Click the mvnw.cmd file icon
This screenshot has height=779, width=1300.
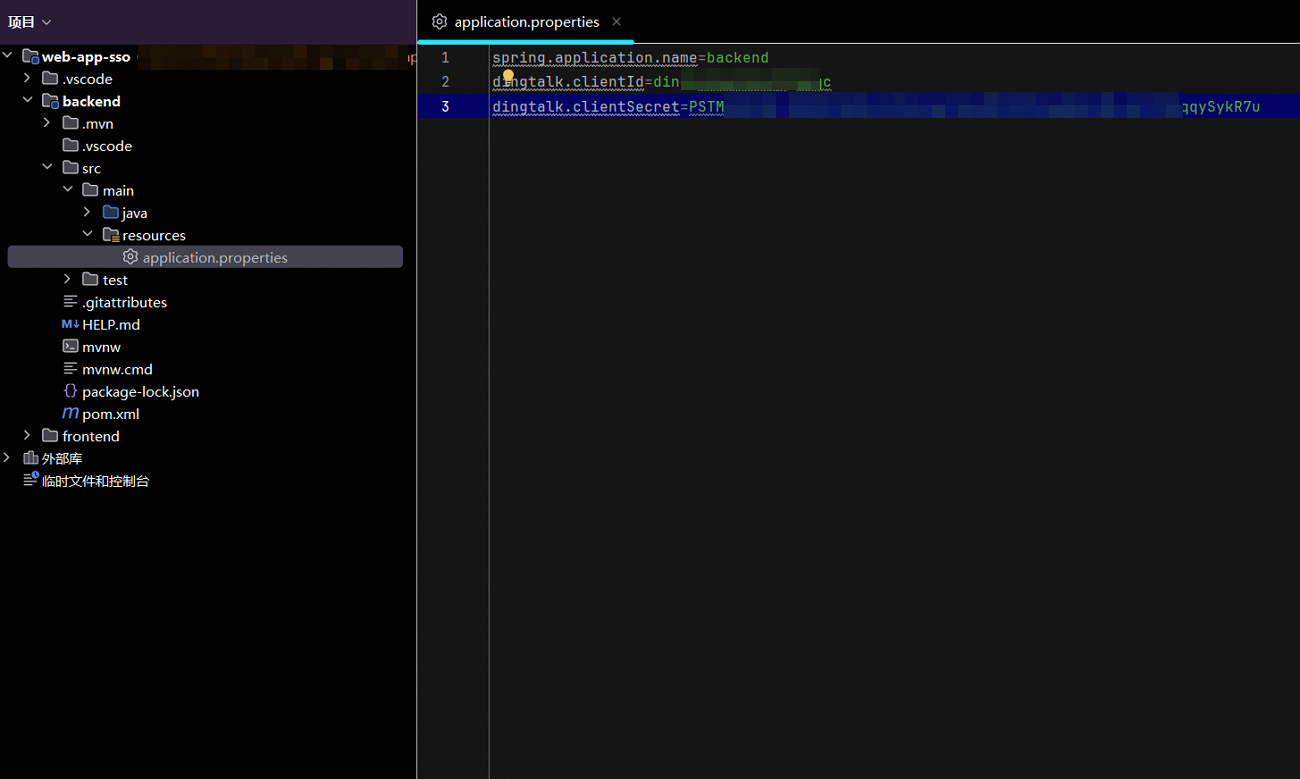click(x=70, y=369)
